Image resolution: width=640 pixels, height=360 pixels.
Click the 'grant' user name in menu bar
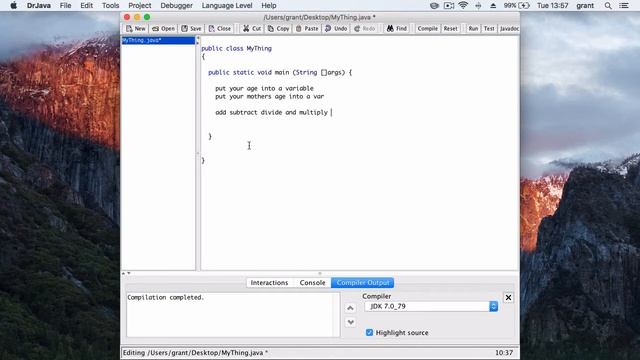point(585,5)
